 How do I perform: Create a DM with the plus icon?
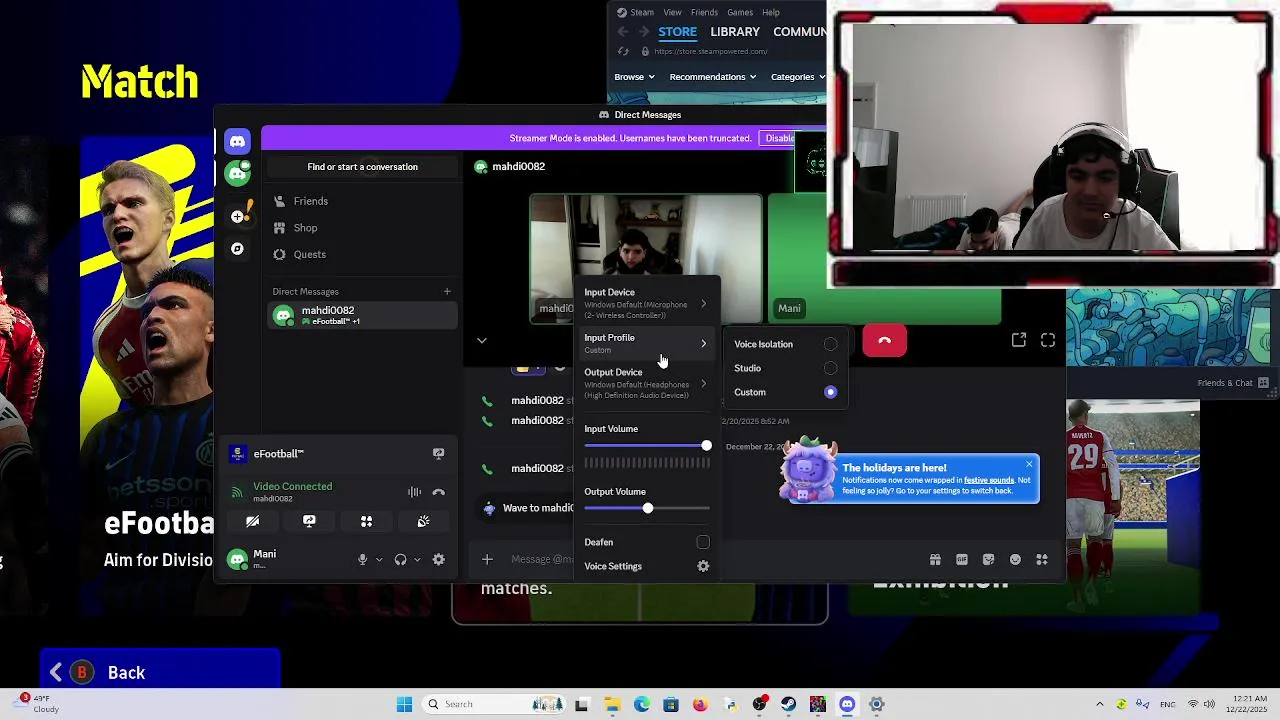coord(447,291)
